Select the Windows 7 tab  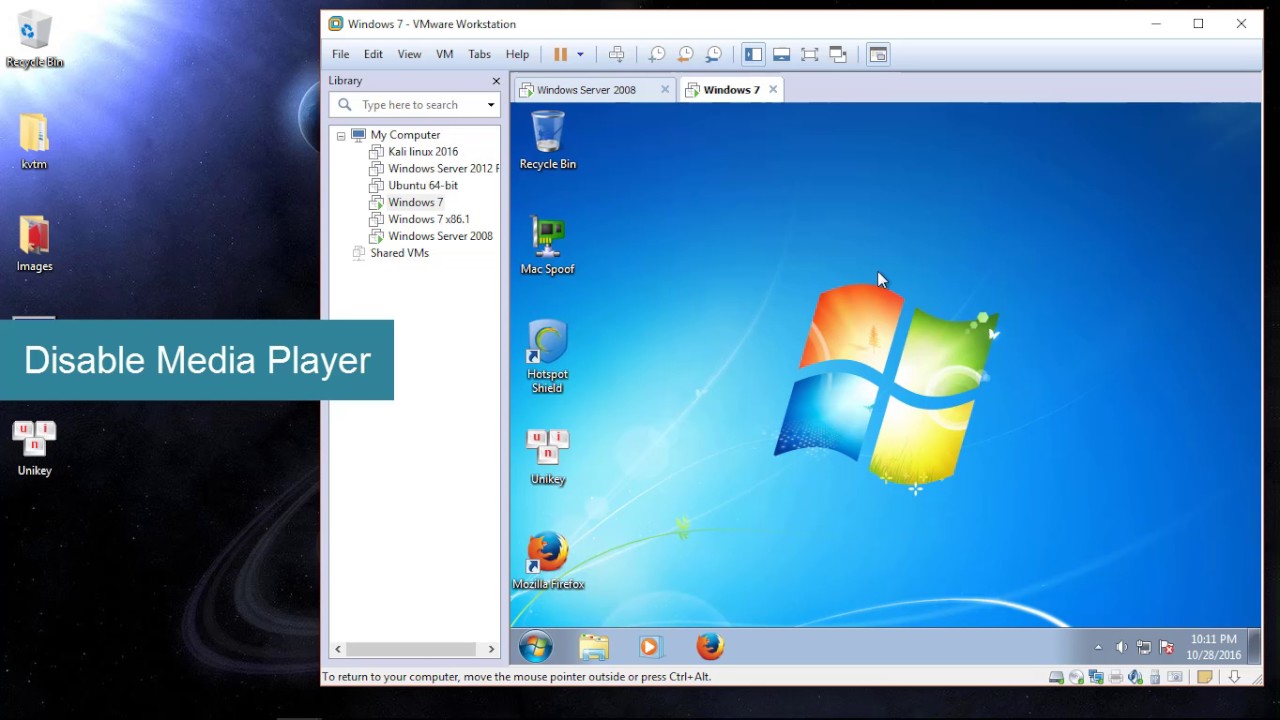tap(731, 90)
